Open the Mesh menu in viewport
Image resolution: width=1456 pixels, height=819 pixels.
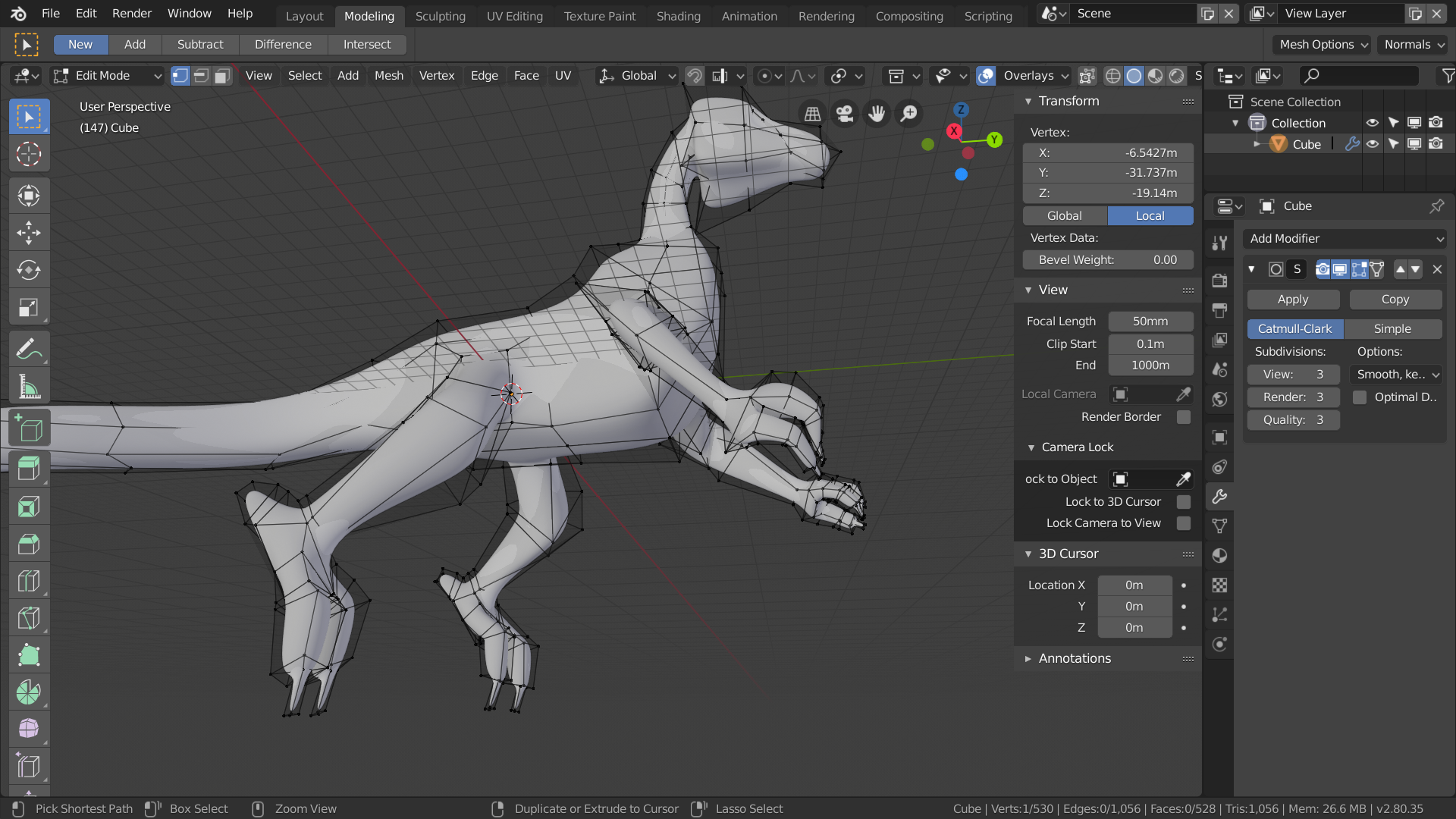(389, 76)
